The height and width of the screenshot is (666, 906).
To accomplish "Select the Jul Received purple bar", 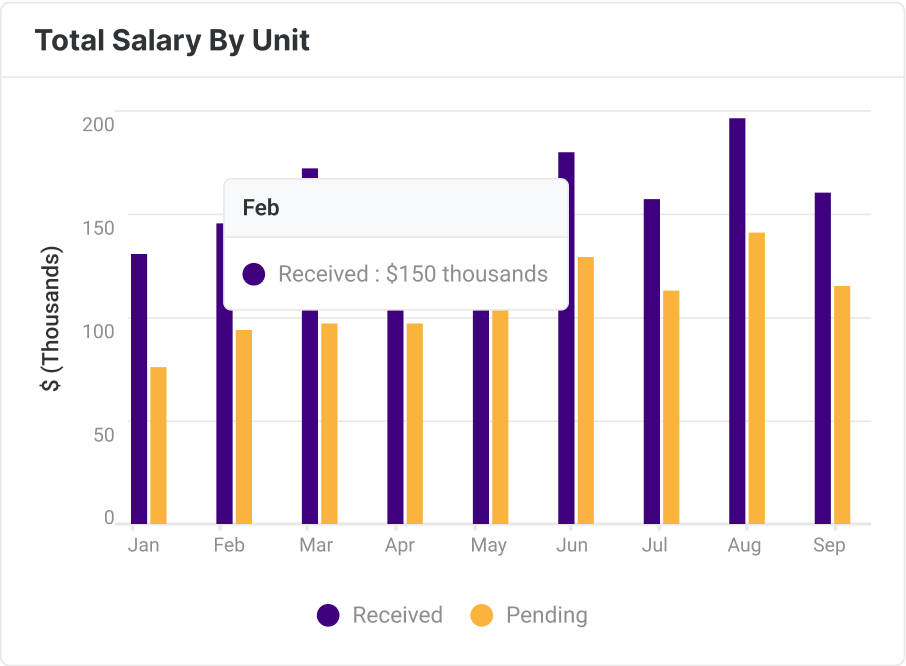I will point(652,362).
